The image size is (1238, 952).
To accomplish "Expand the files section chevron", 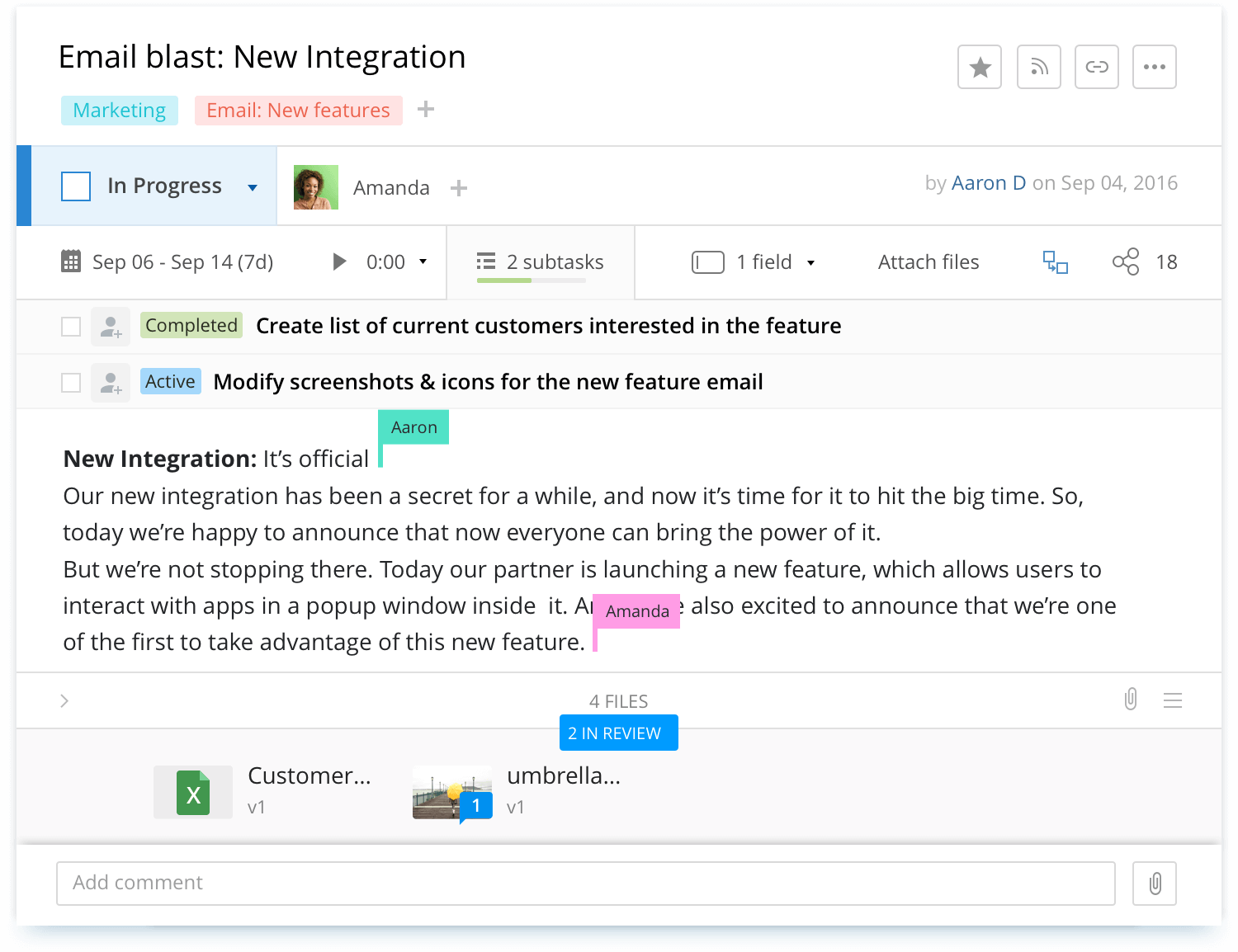I will coord(64,701).
